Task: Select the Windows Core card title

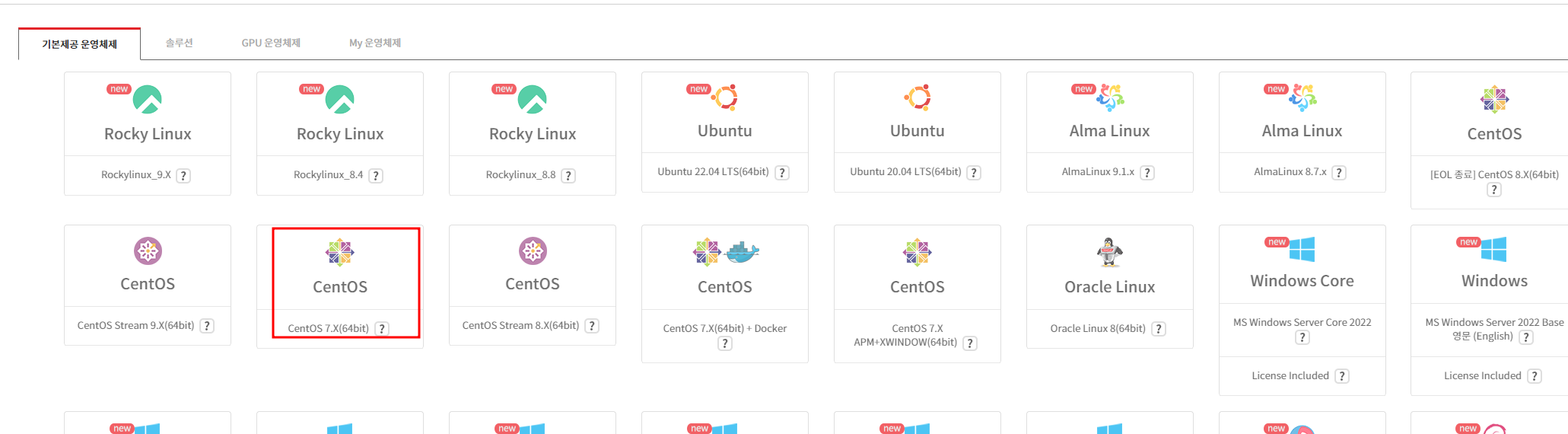Action: click(1302, 281)
